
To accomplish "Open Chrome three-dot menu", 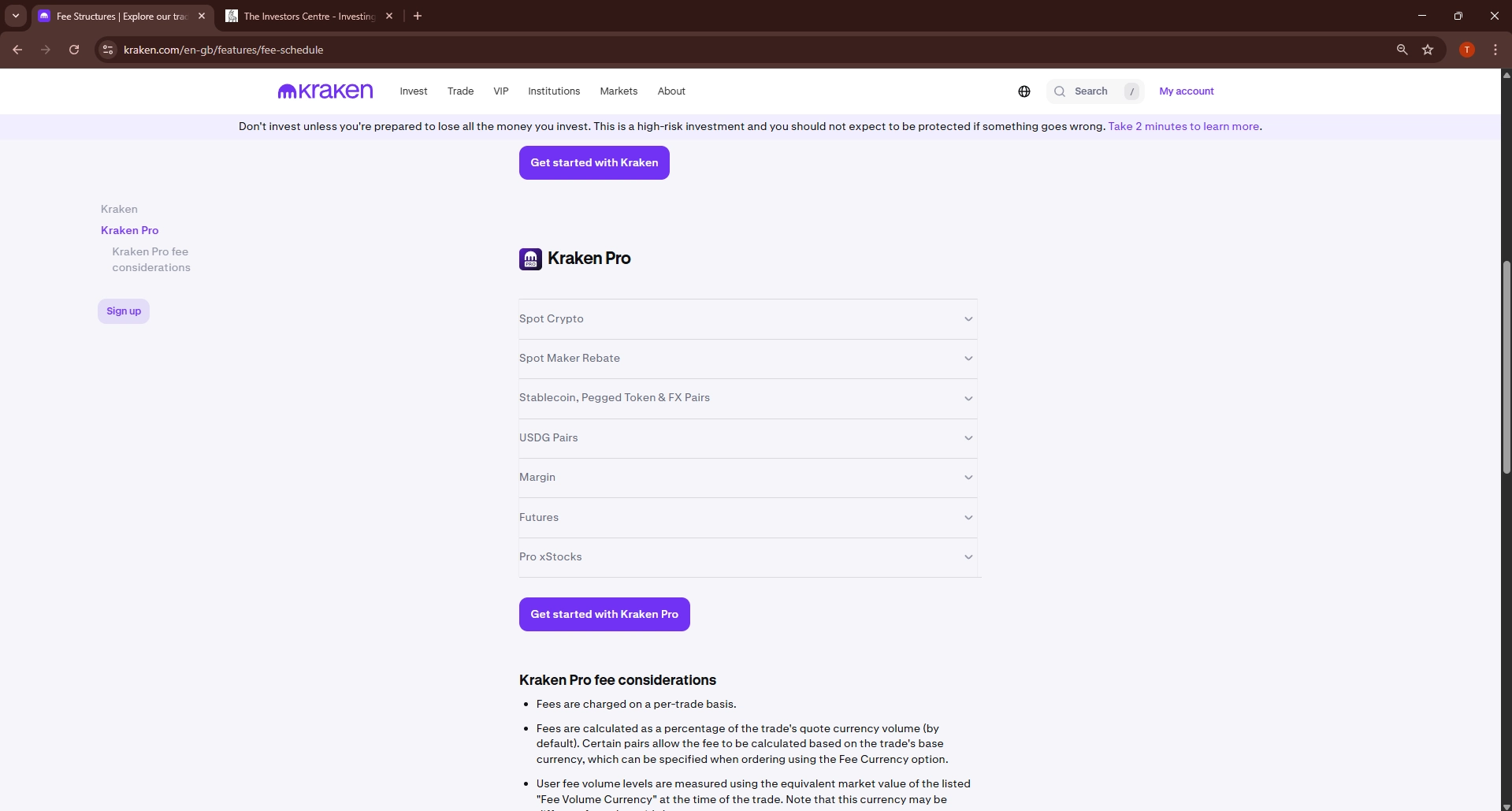I will click(x=1495, y=50).
